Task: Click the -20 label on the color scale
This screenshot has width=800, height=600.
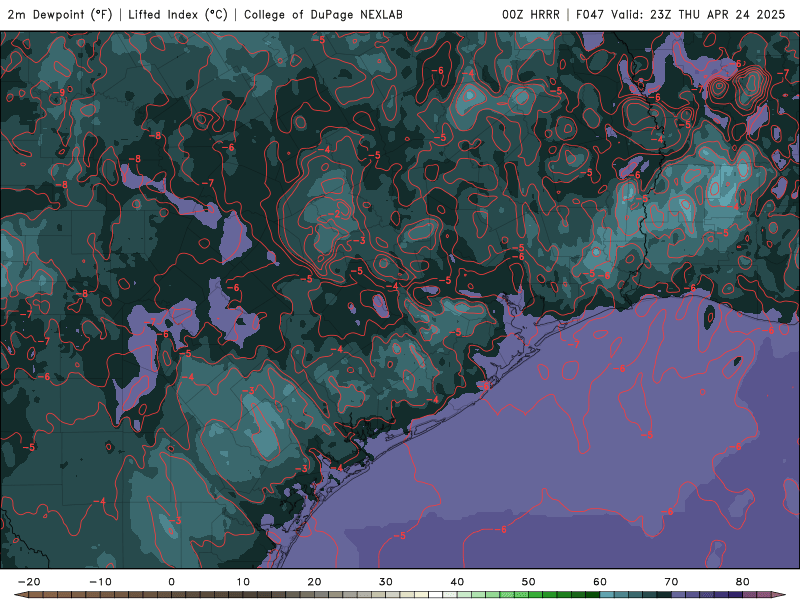Action: pos(29,582)
